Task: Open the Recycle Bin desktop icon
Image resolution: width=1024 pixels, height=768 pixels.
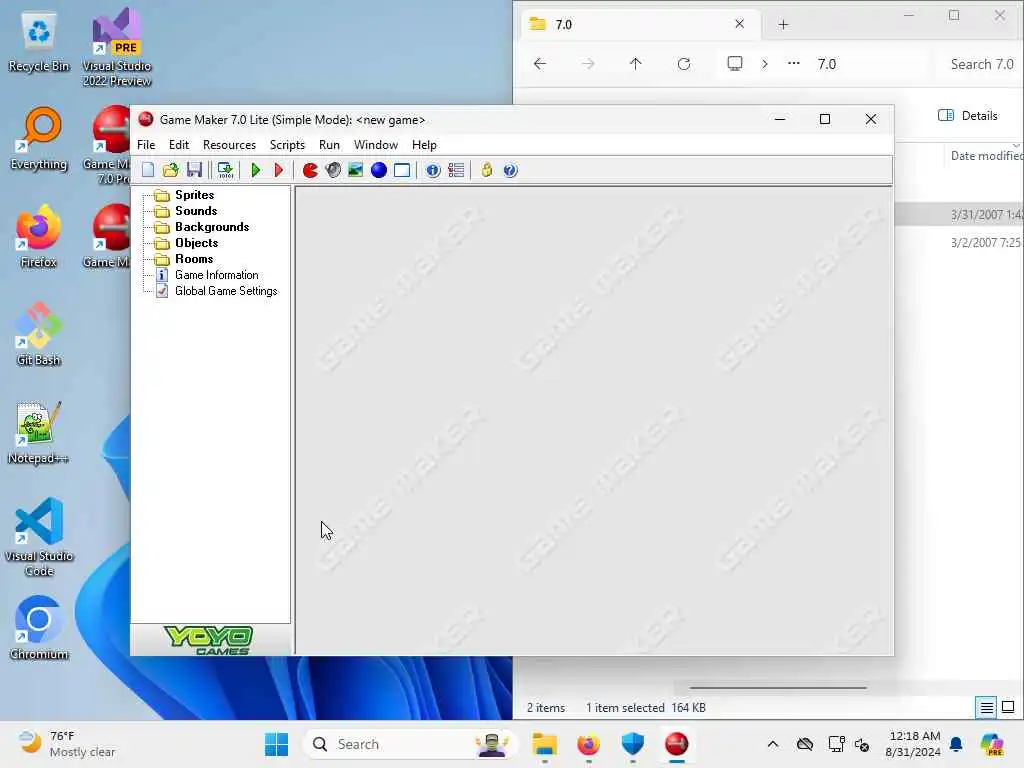Action: tap(39, 42)
